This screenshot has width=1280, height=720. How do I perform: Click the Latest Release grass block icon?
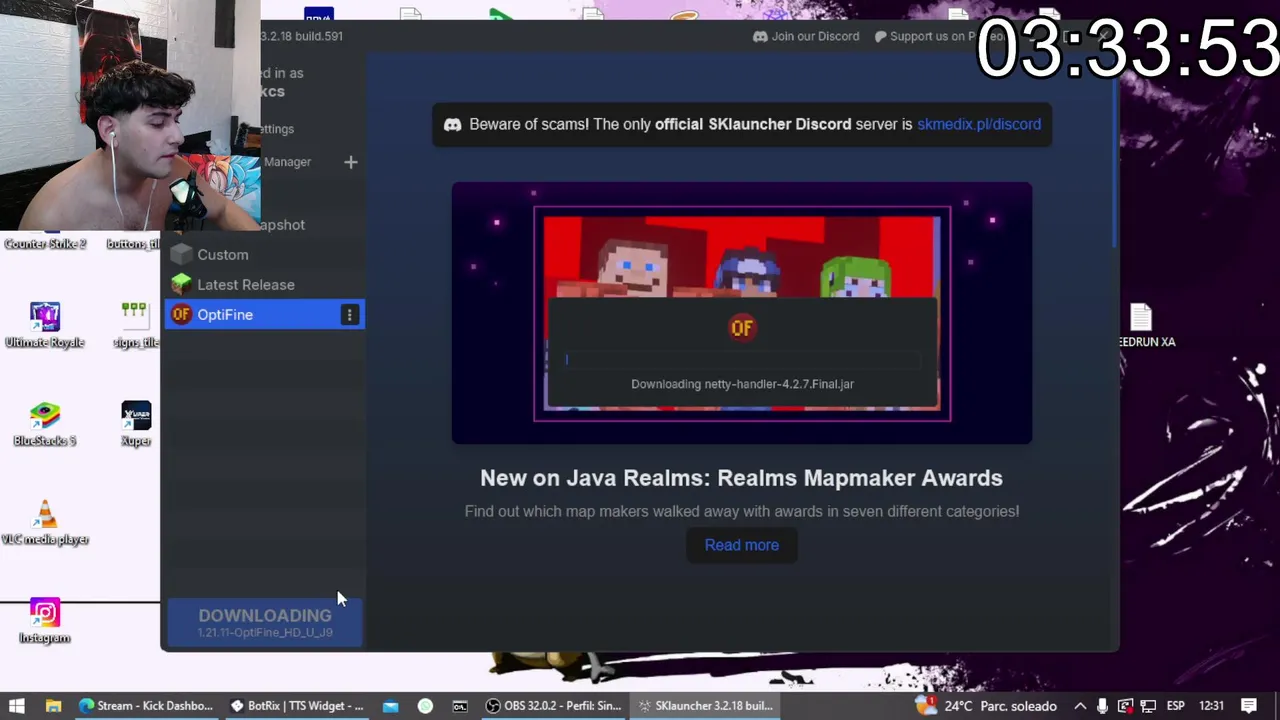(x=181, y=284)
